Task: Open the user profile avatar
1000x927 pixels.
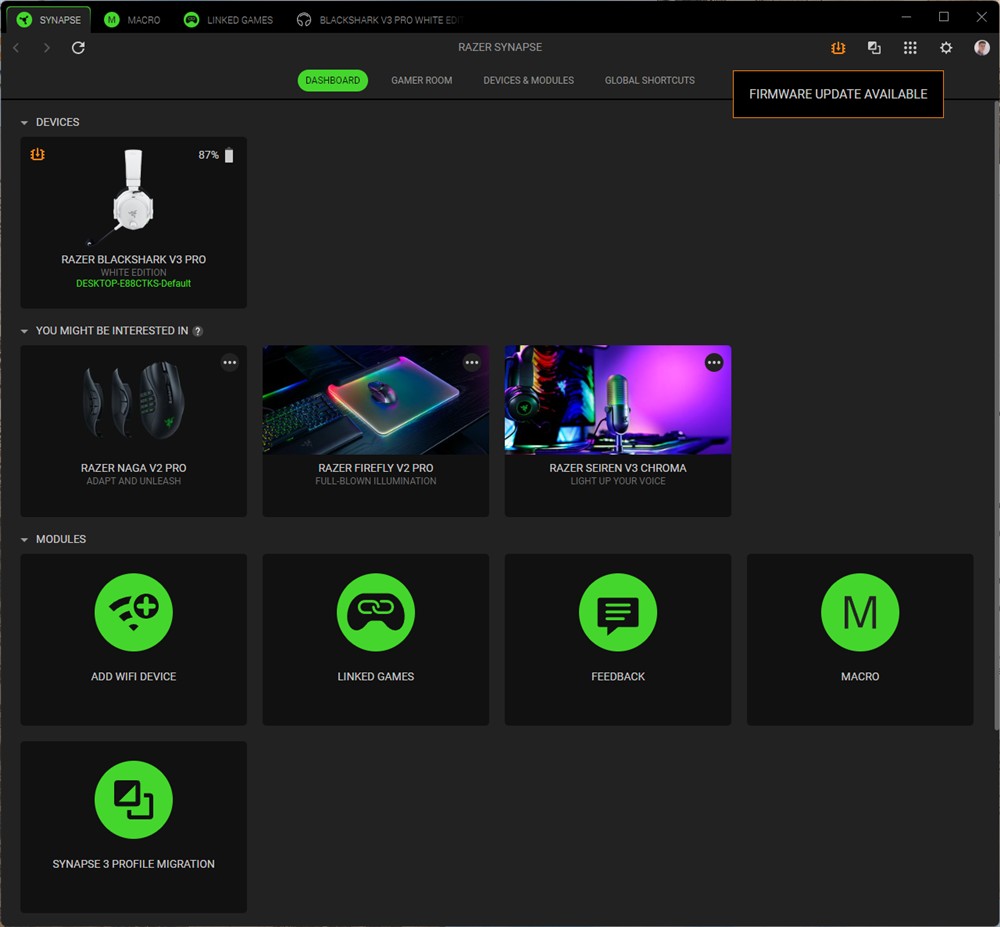Action: click(982, 48)
